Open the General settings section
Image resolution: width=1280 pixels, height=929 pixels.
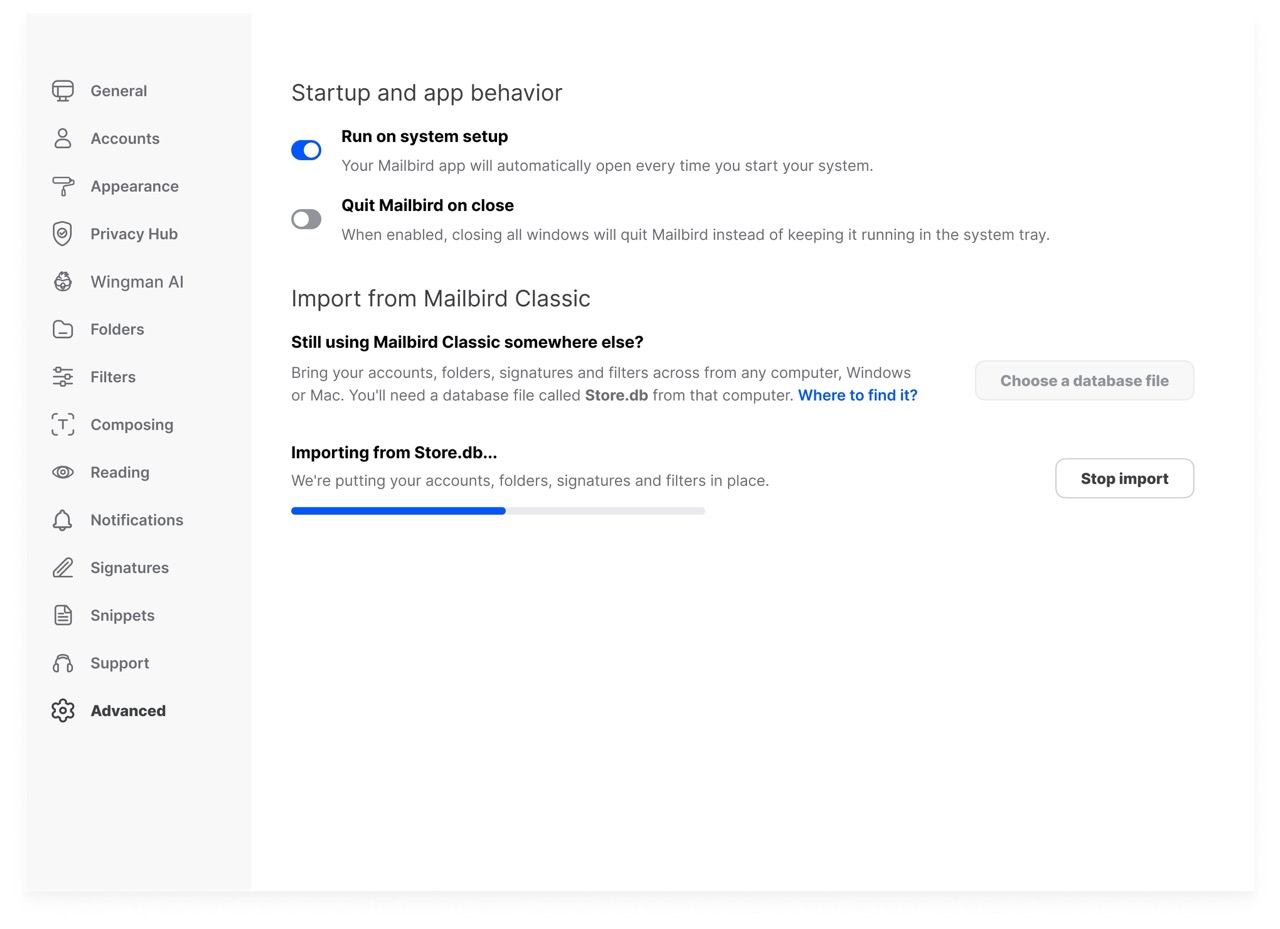click(119, 91)
